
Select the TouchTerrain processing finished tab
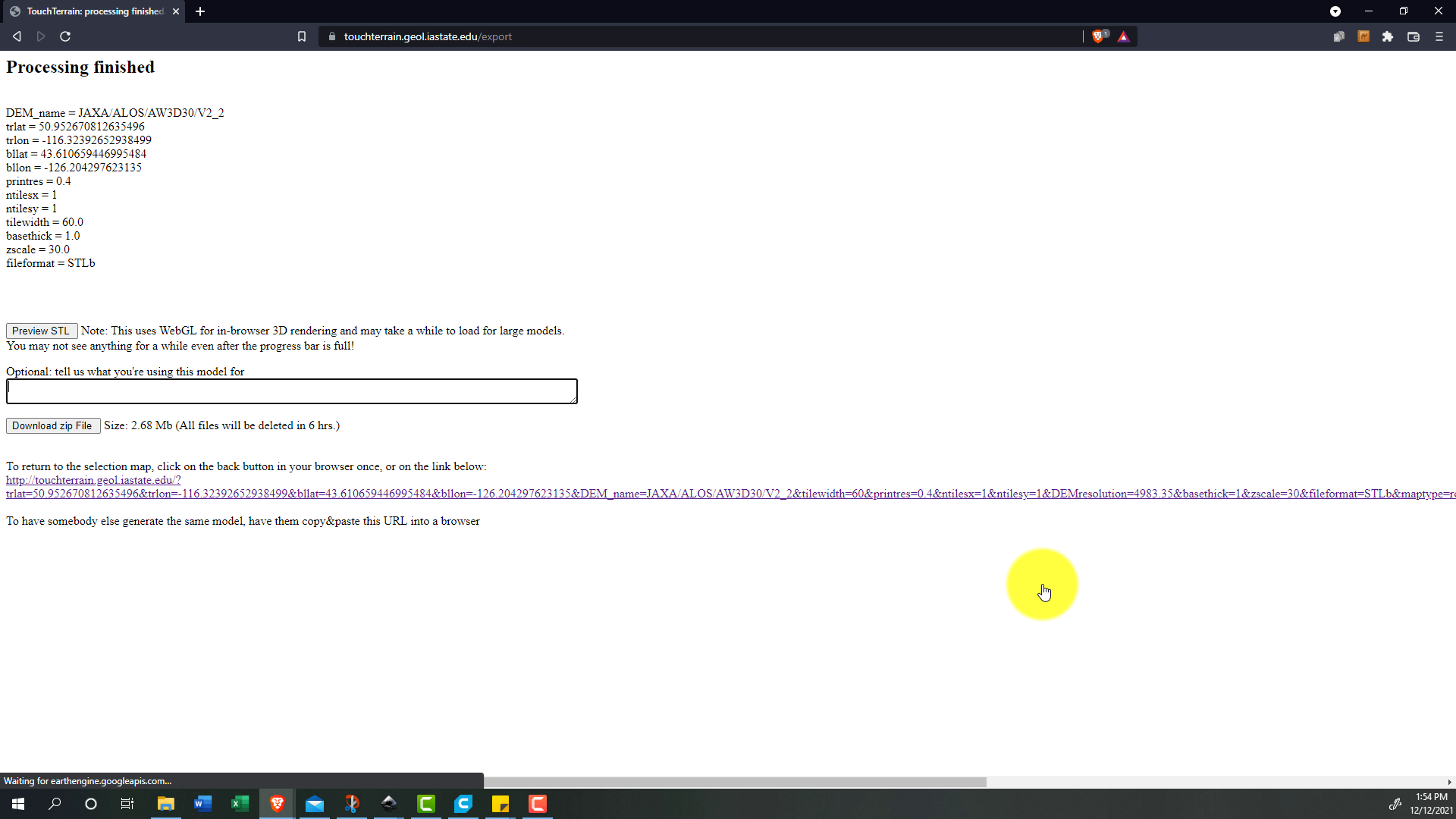[91, 11]
